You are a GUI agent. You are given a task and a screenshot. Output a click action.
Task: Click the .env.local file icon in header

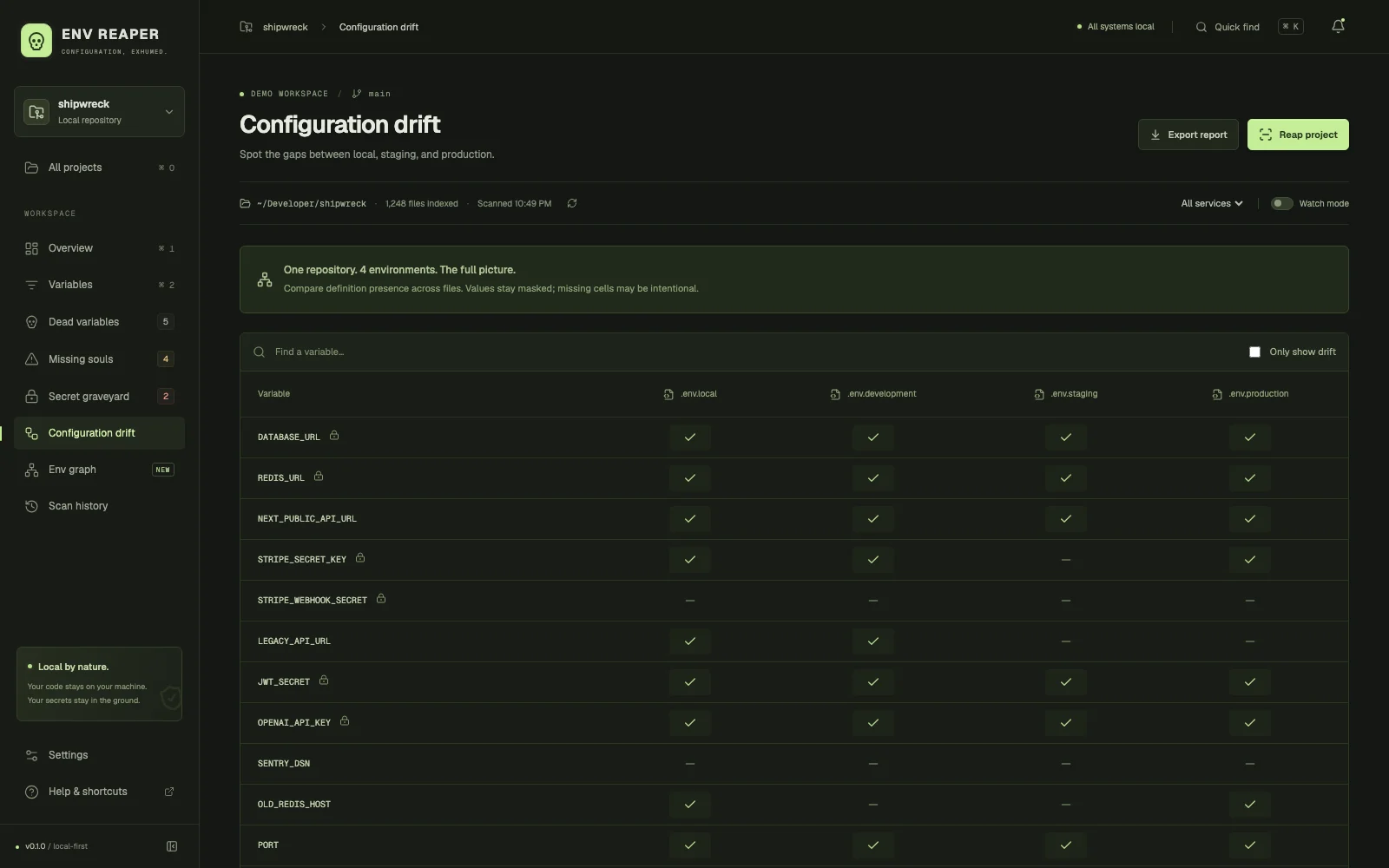pos(668,394)
